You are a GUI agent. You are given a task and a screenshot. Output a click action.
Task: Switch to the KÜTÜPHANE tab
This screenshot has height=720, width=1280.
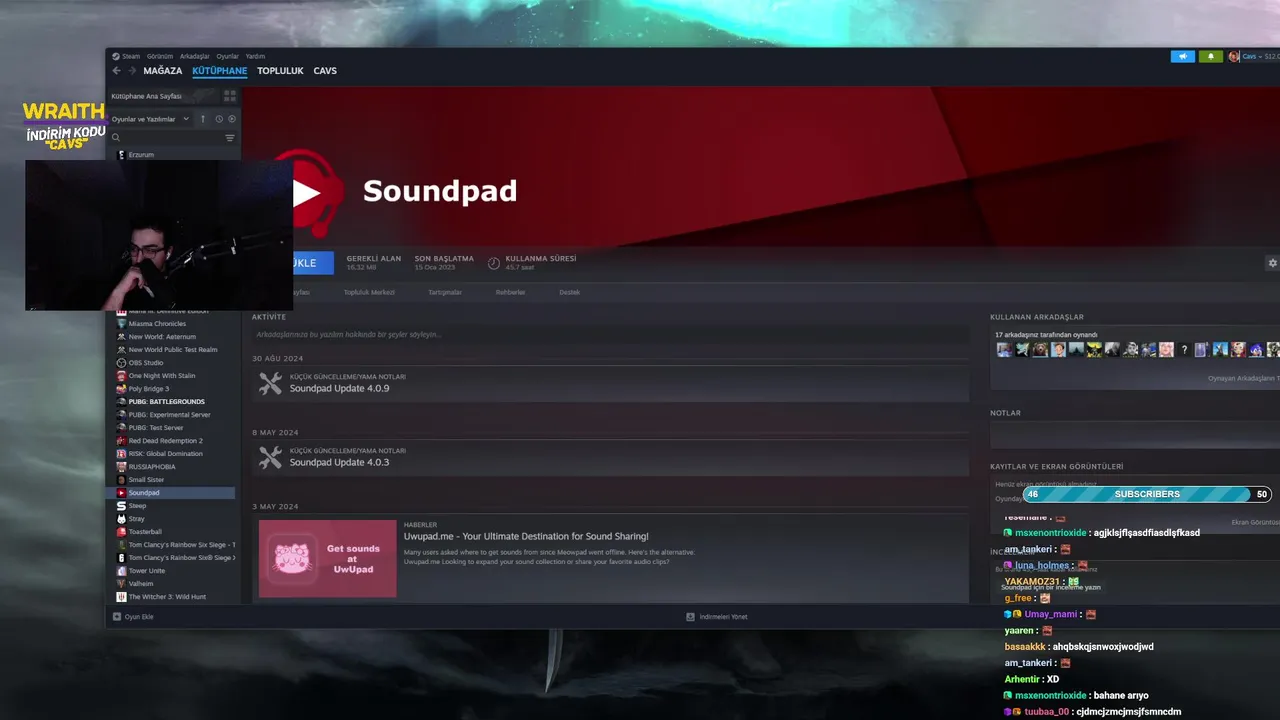pyautogui.click(x=220, y=71)
